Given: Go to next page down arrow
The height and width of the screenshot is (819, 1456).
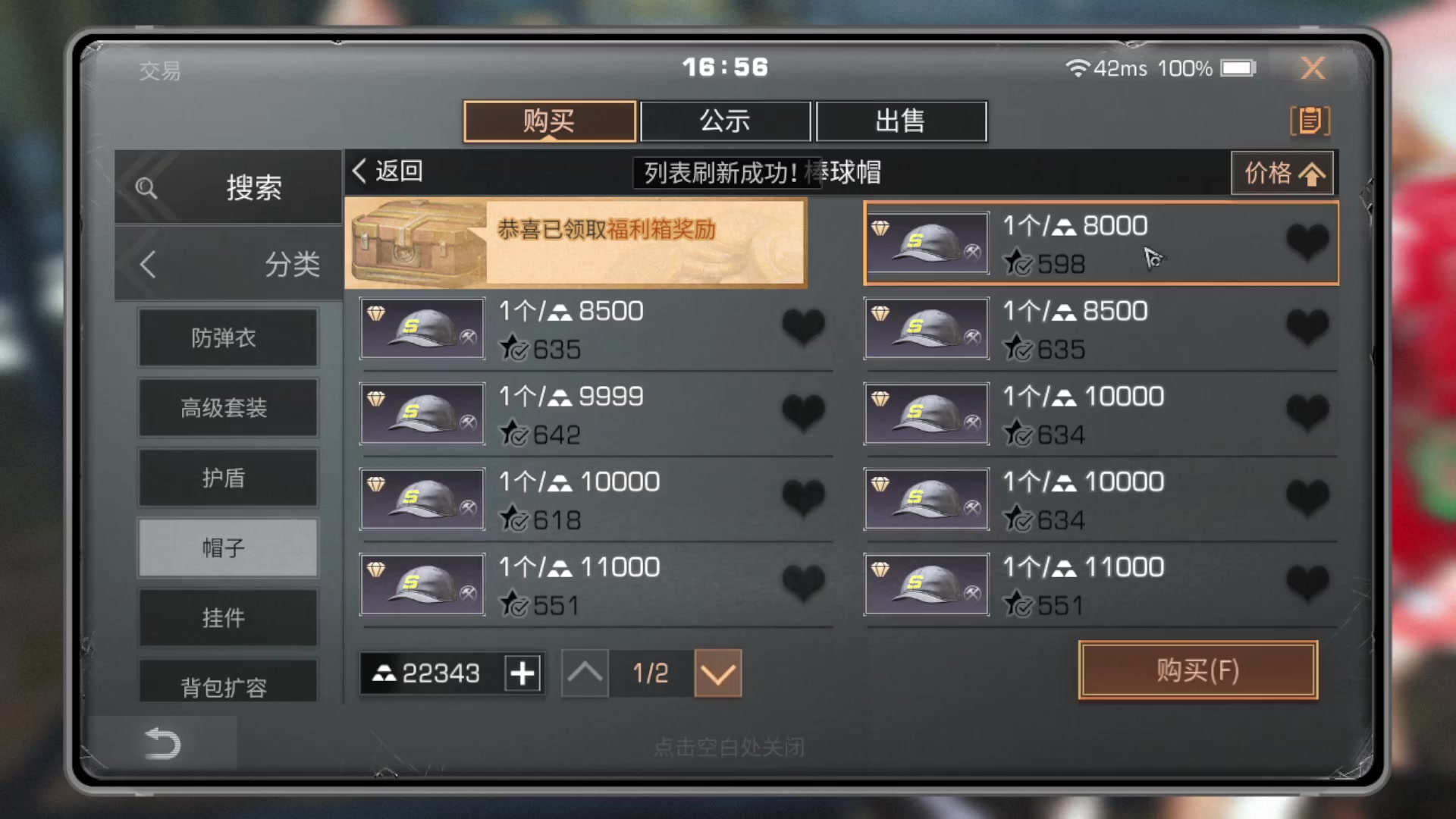Looking at the screenshot, I should 717,673.
